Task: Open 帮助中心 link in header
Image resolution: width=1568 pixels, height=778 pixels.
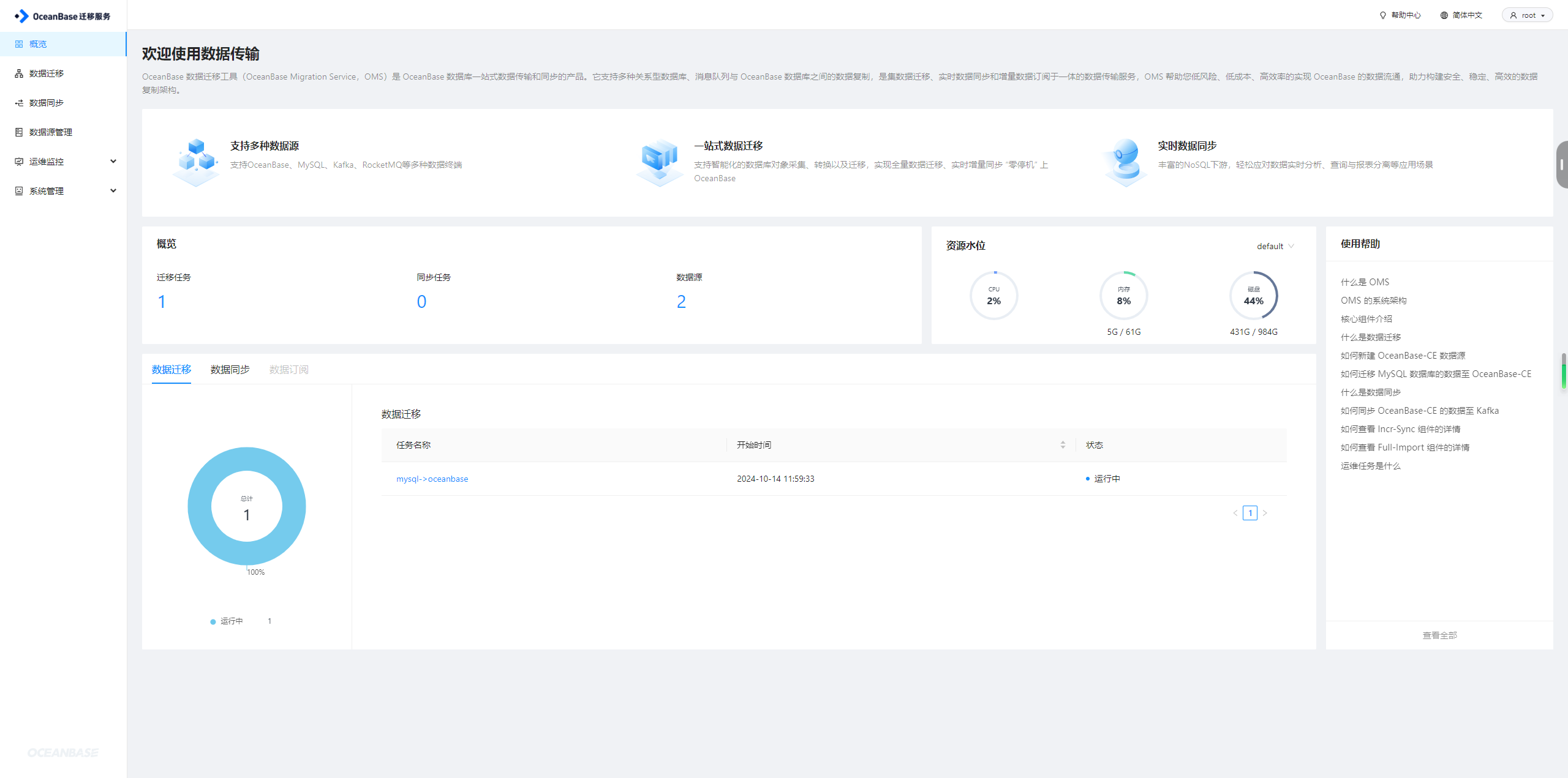Action: 1406,15
